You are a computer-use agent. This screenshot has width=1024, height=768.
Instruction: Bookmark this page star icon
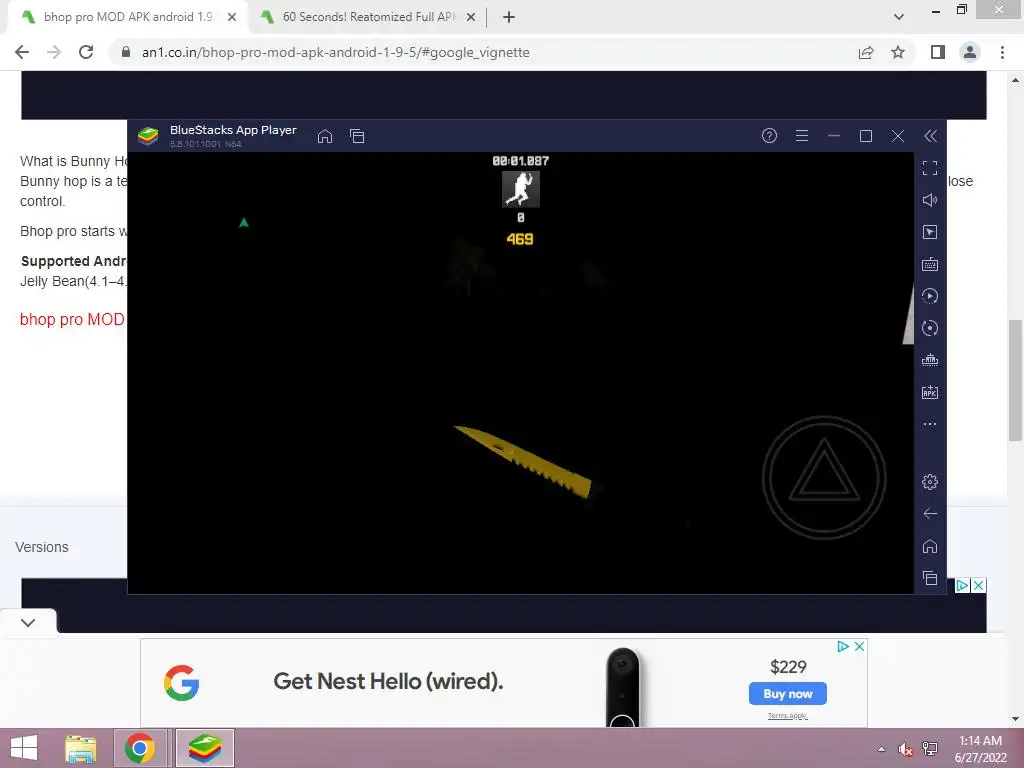coord(898,52)
